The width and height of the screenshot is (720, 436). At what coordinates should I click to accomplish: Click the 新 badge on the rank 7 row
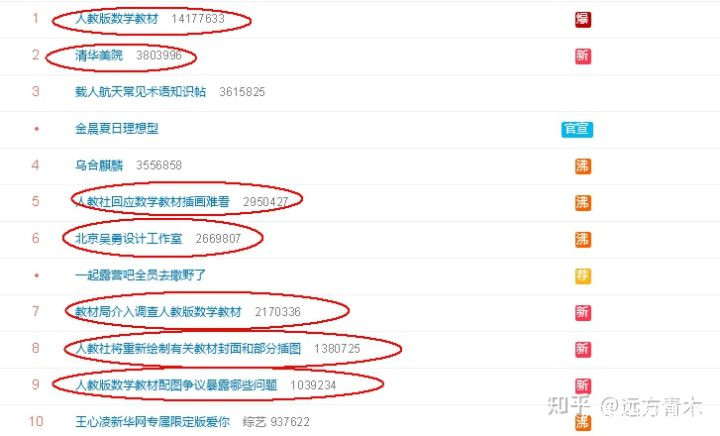coord(583,313)
